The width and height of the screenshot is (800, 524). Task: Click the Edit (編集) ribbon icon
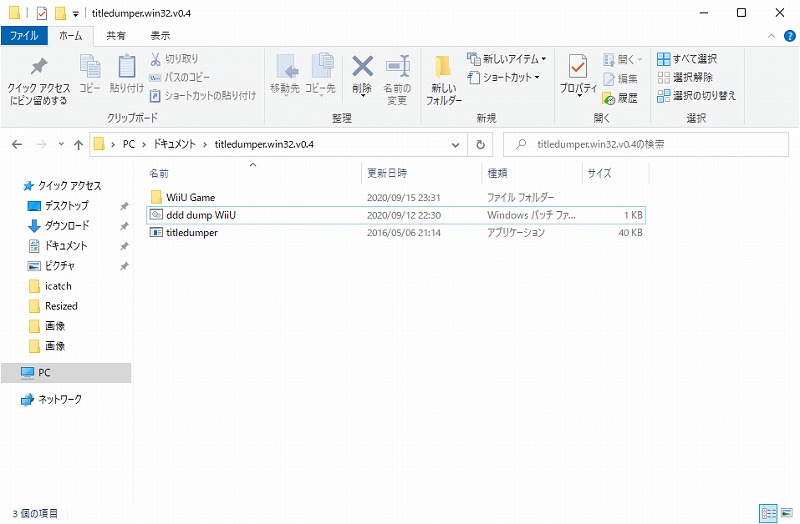[x=620, y=79]
